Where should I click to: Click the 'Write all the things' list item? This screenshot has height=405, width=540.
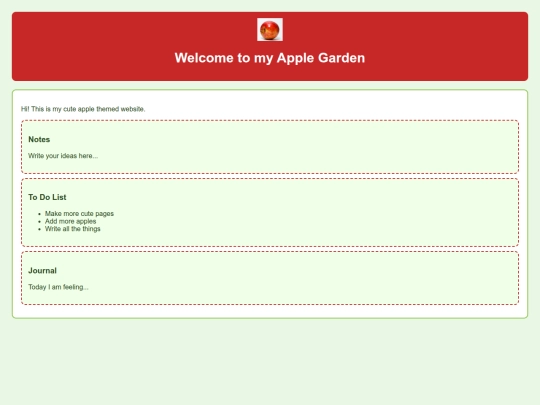[73, 229]
